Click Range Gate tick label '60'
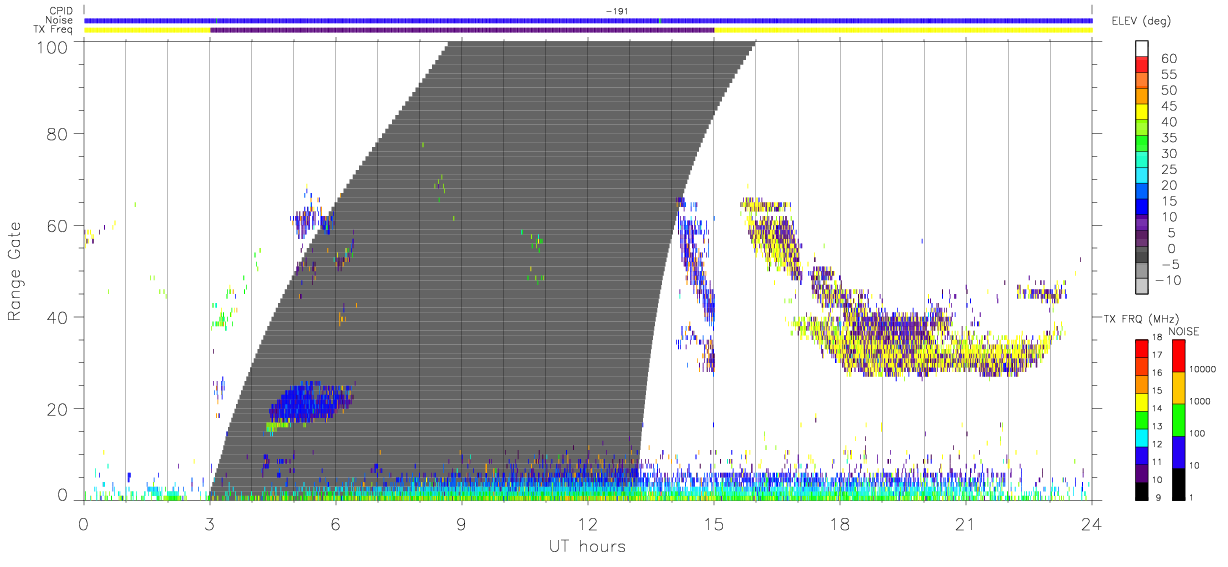Screen dimensions: 1228x567 59,226
